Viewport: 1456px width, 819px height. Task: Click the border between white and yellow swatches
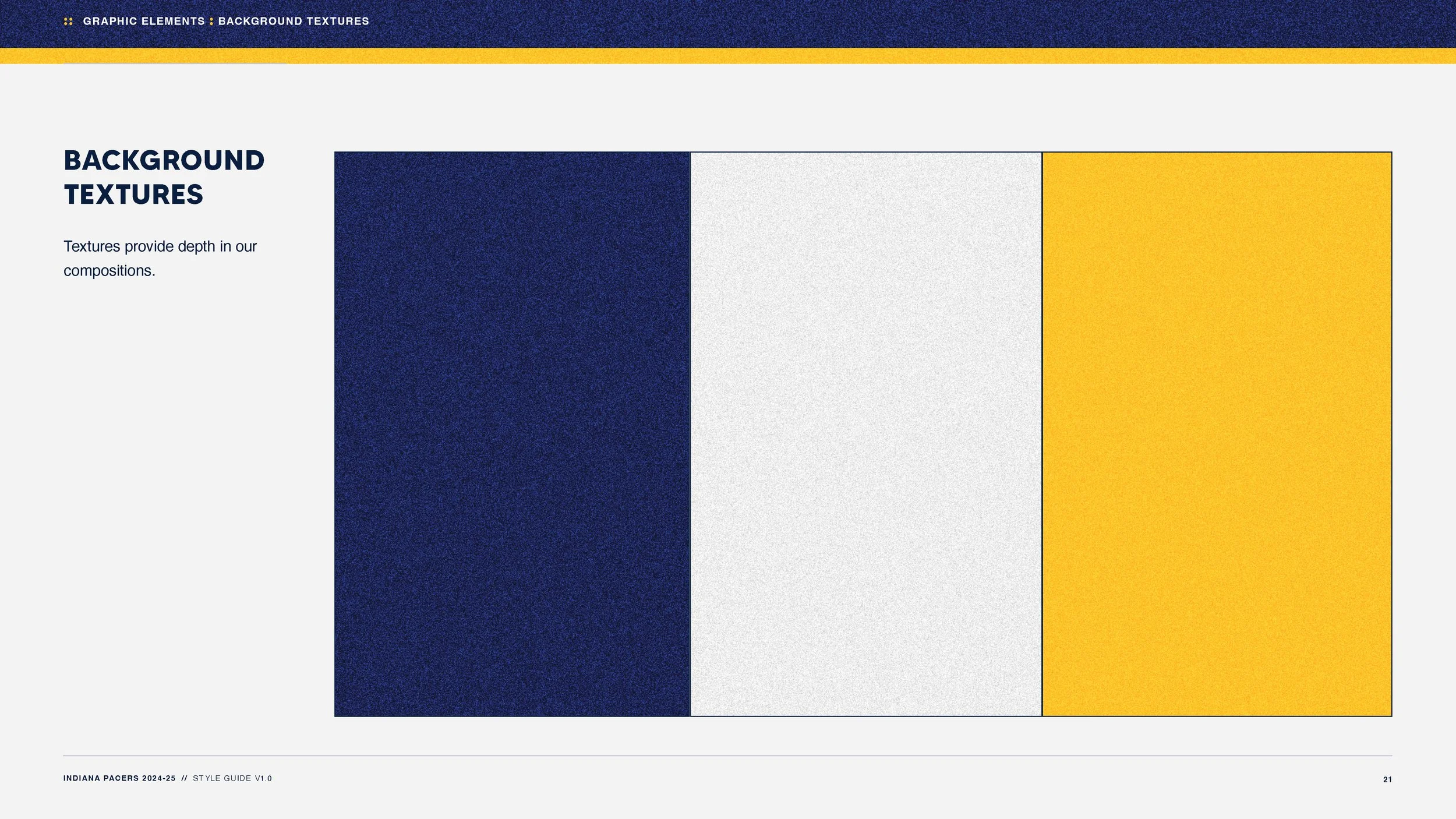pos(1042,434)
